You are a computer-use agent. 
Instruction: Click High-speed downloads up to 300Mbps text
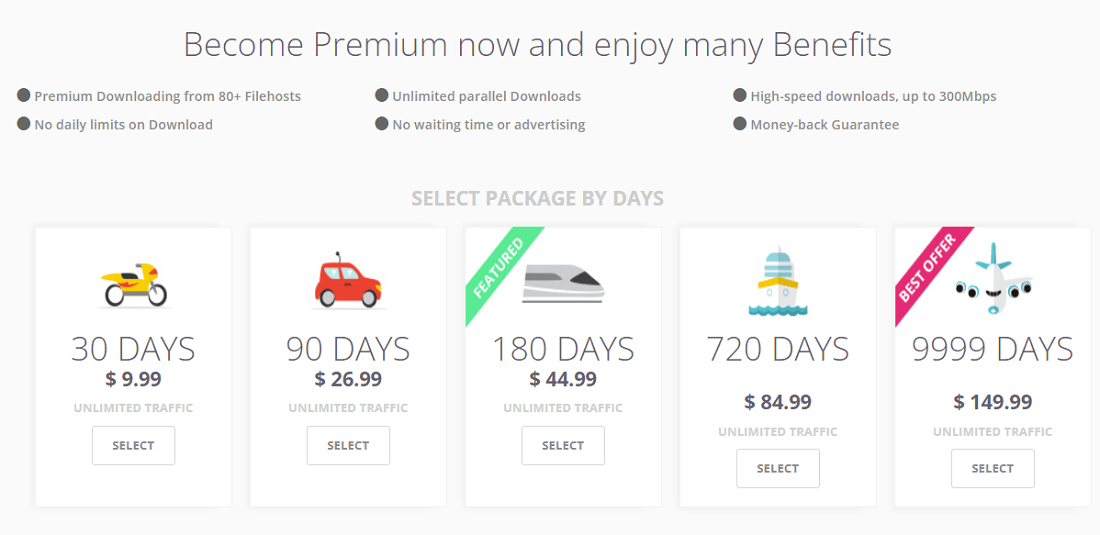tap(873, 96)
